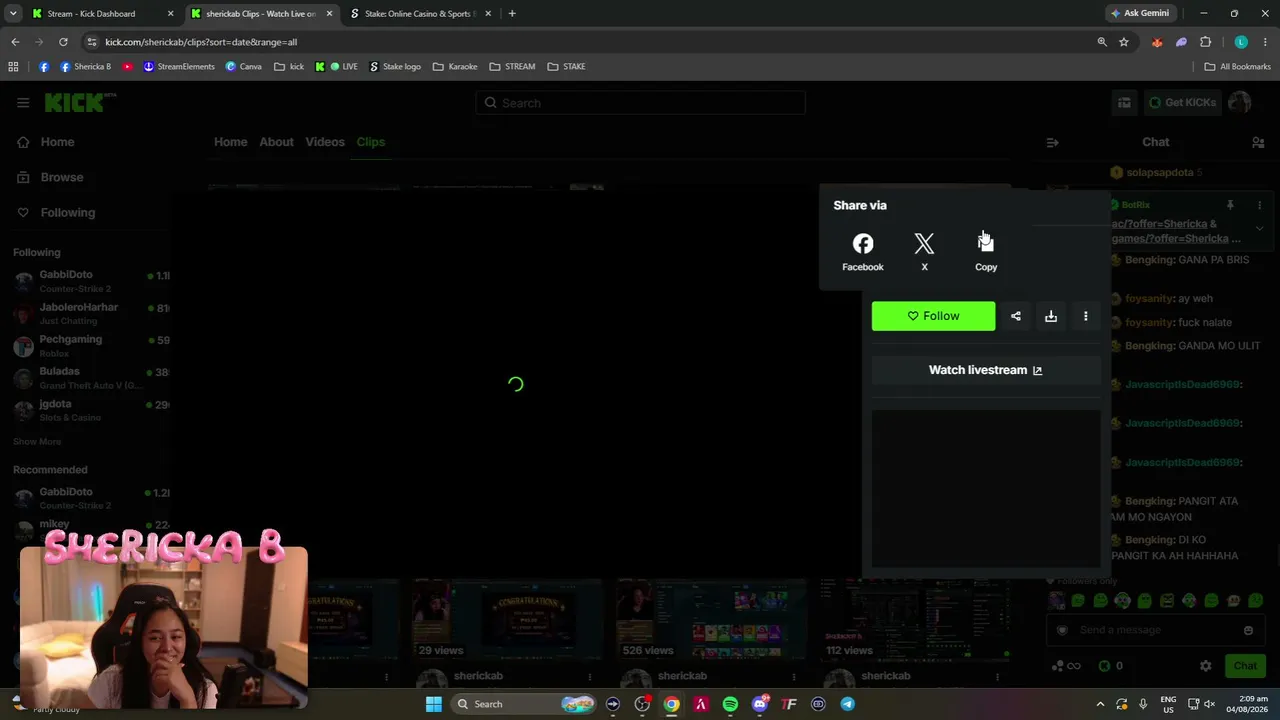Focus the address bar showing kick.com/sherickab/clips
This screenshot has height=720, width=1280.
(x=590, y=42)
